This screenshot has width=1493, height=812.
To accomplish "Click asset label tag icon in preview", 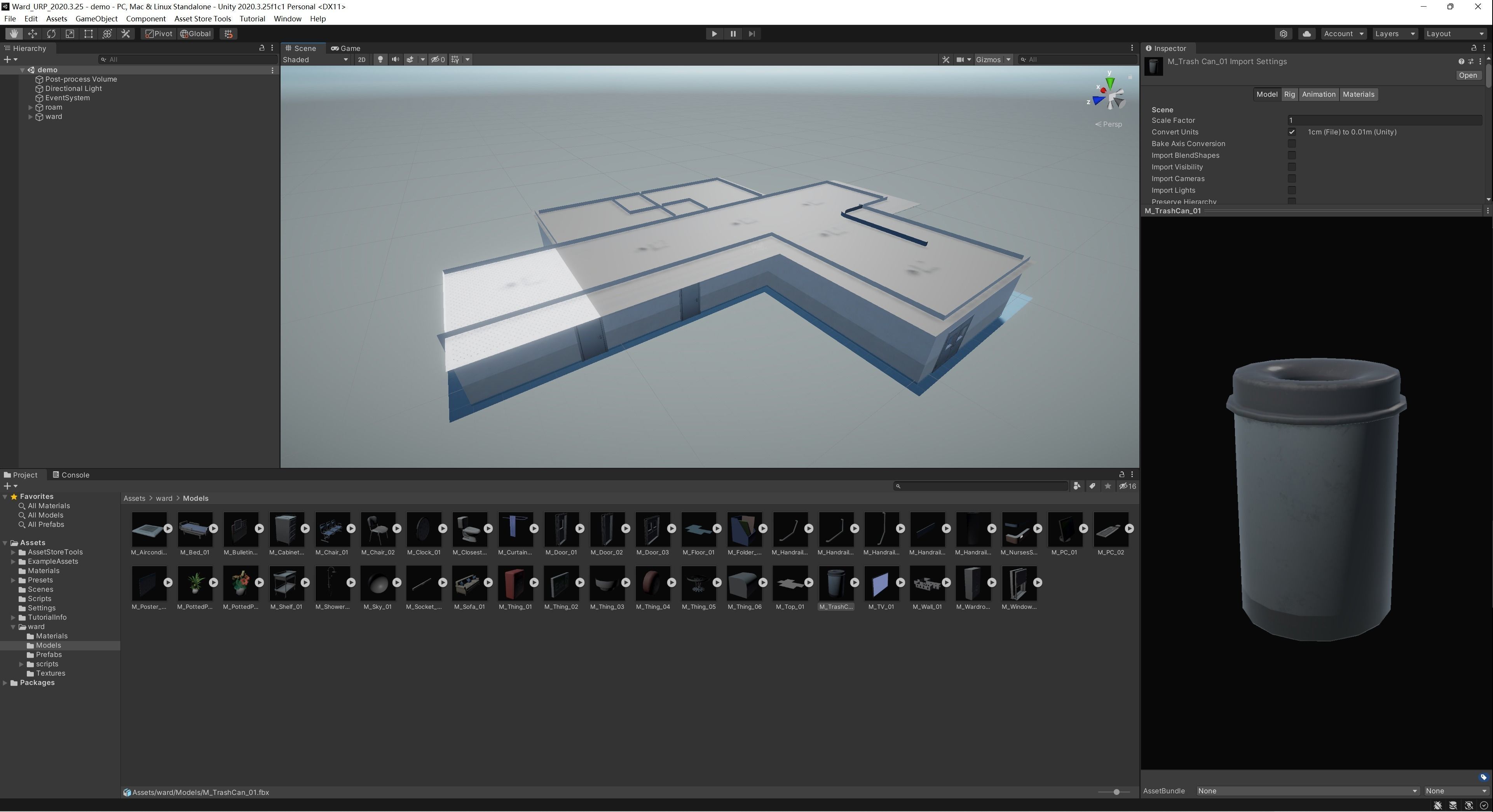I will [x=1483, y=777].
